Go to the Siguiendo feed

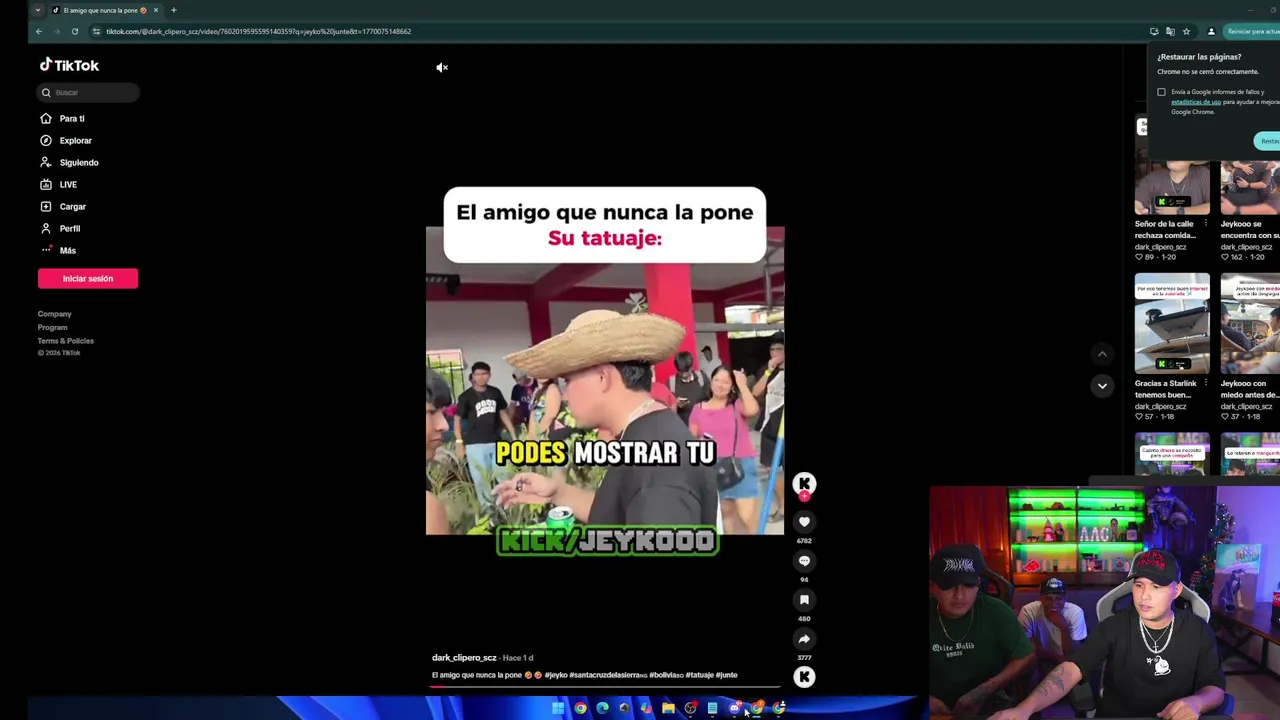point(79,163)
